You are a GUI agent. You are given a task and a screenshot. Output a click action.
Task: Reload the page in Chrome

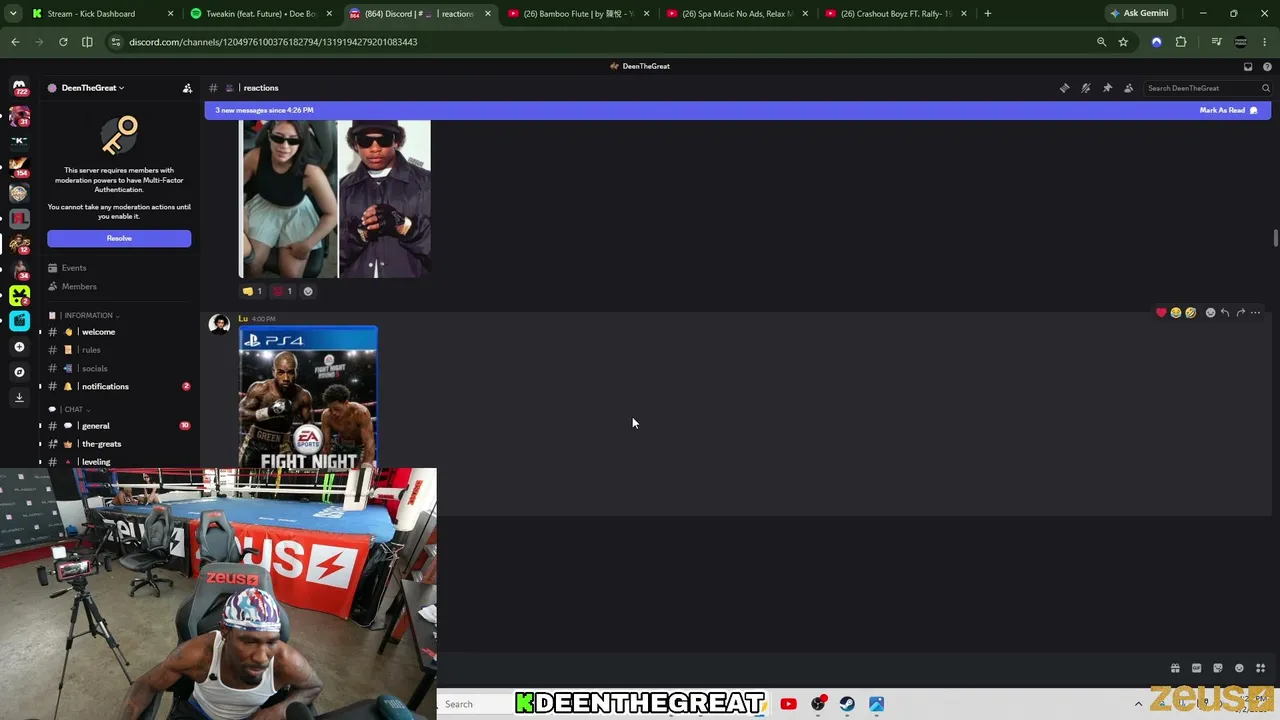tap(63, 42)
